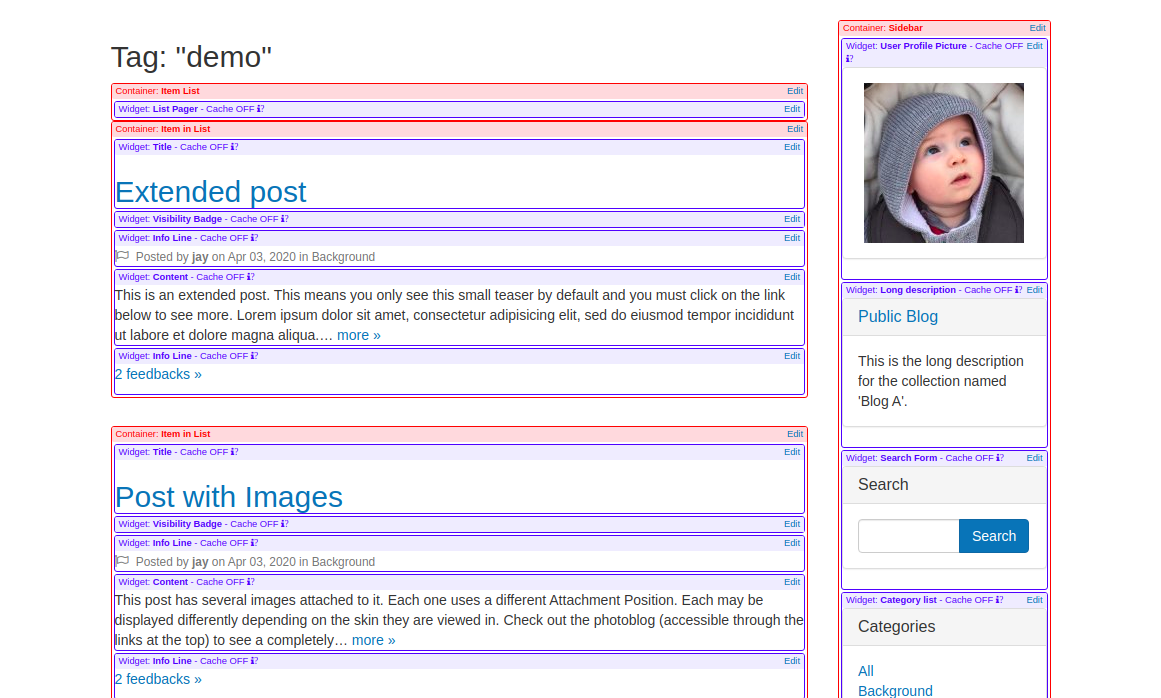This screenshot has height=698, width=1161.
Task: Edit the Long description widget
Action: [x=1034, y=290]
